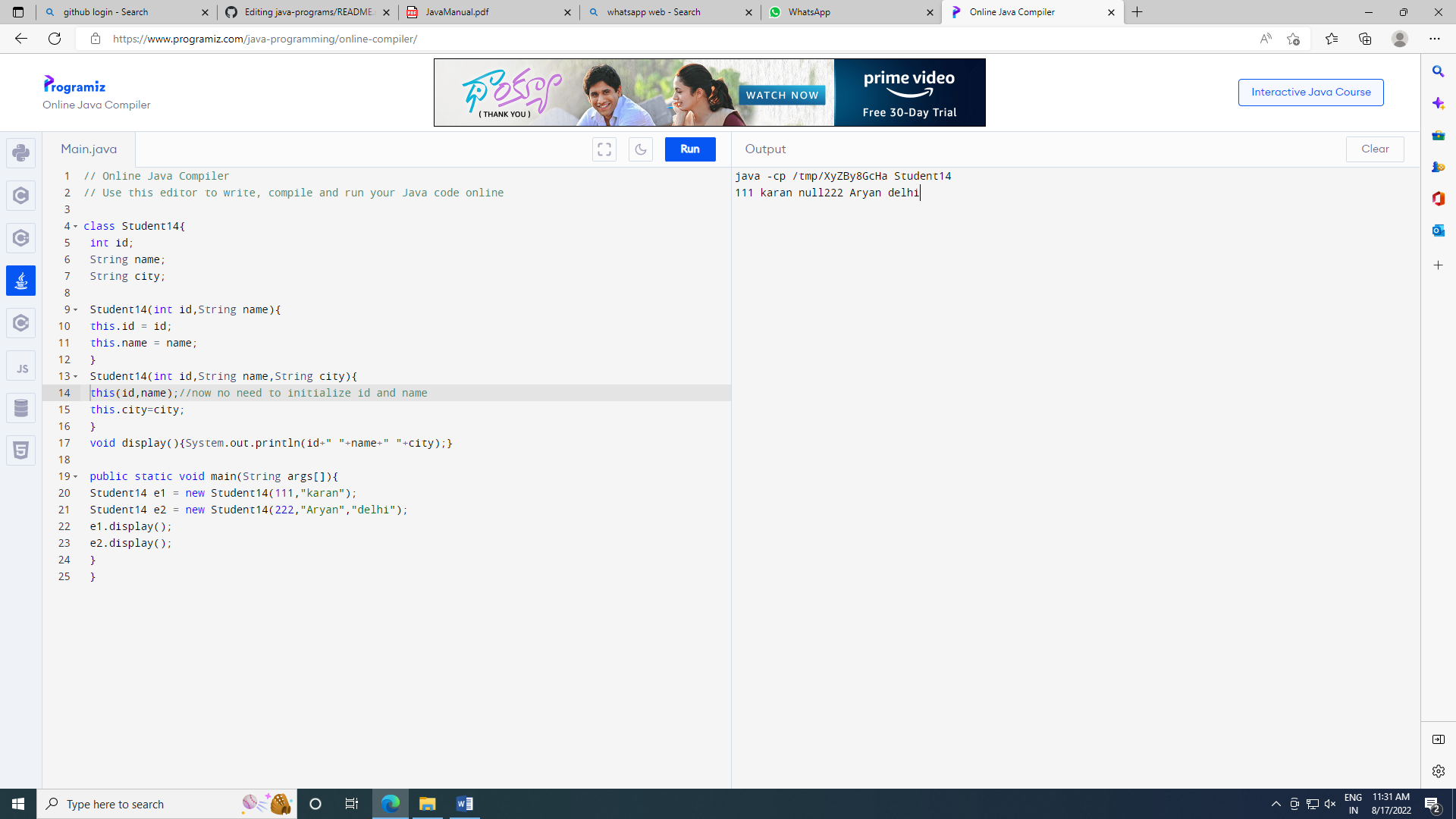The width and height of the screenshot is (1456, 819).
Task: Close the WhatsApp tab
Action: 930,12
